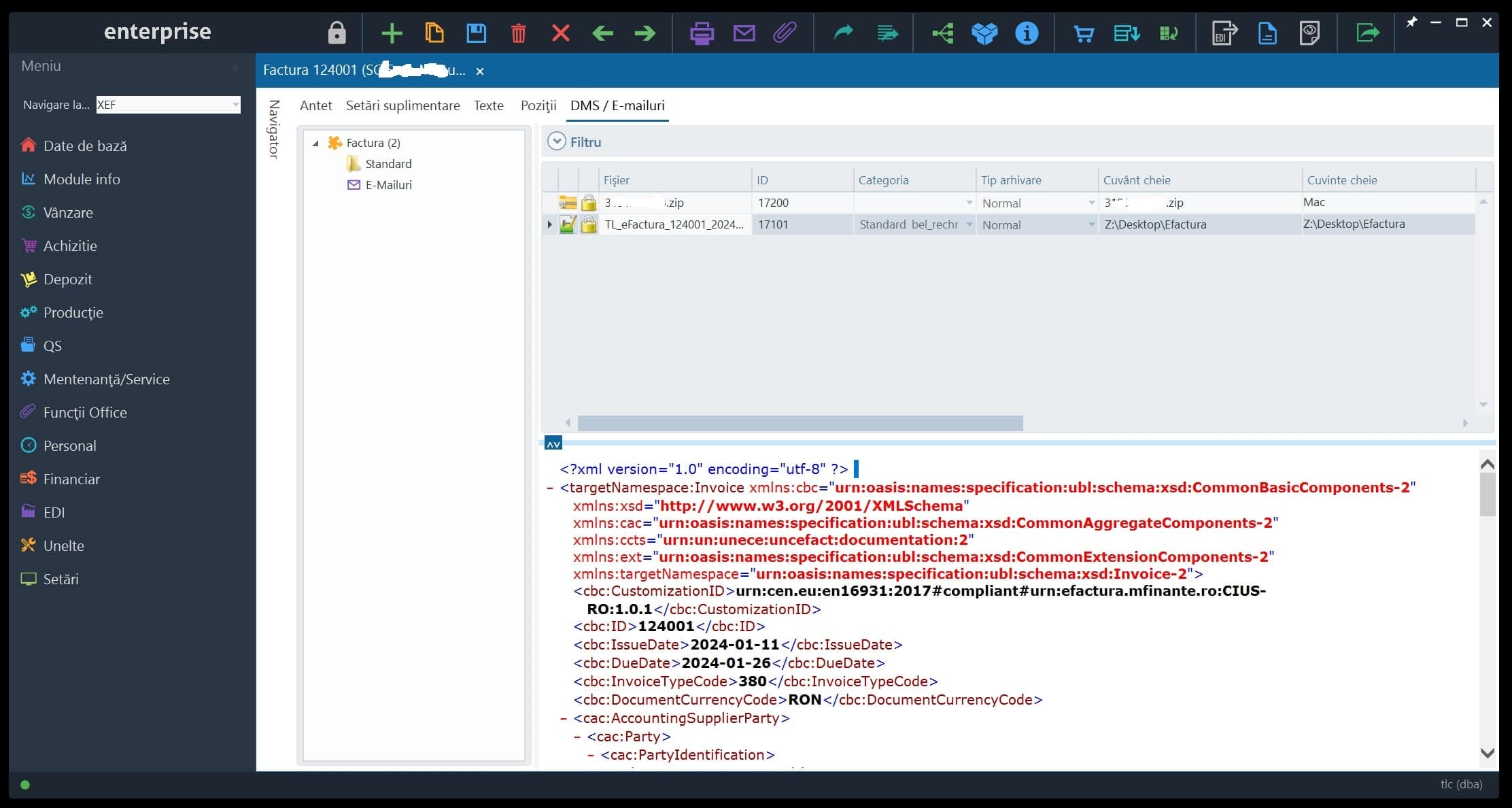This screenshot has width=1512, height=808.
Task: Select the DMS / E-mailuri tab
Action: 617,105
